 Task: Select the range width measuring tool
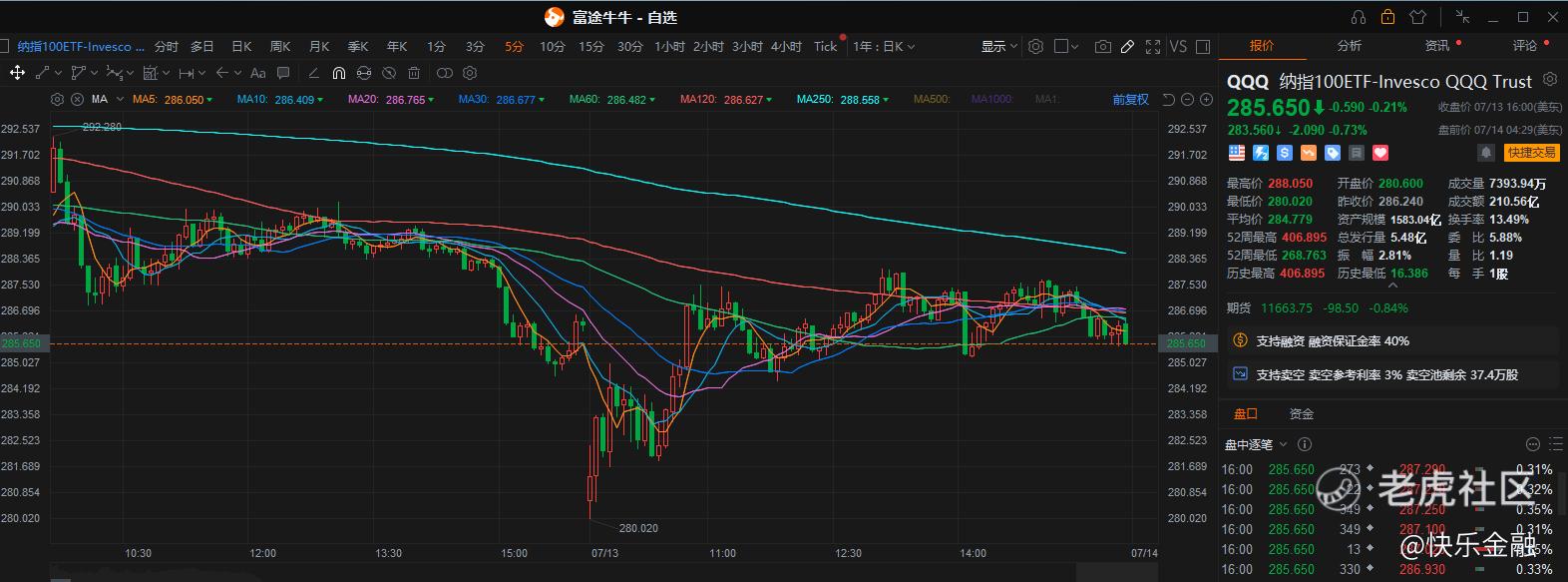(187, 73)
